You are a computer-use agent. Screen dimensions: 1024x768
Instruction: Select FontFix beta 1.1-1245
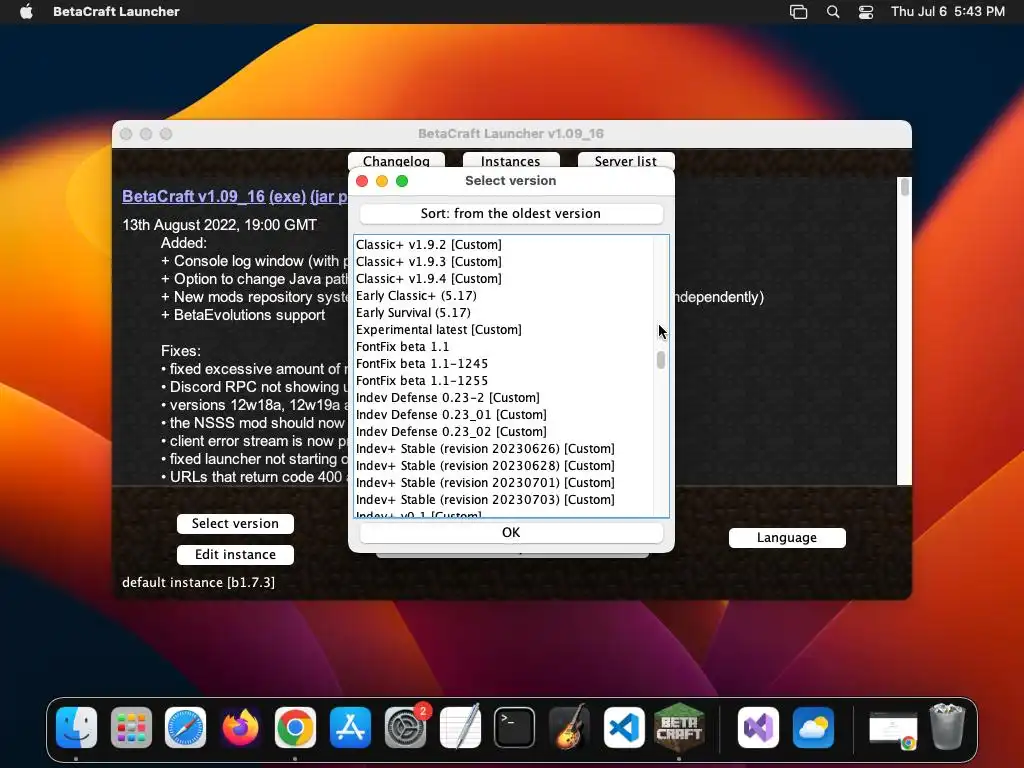504,363
